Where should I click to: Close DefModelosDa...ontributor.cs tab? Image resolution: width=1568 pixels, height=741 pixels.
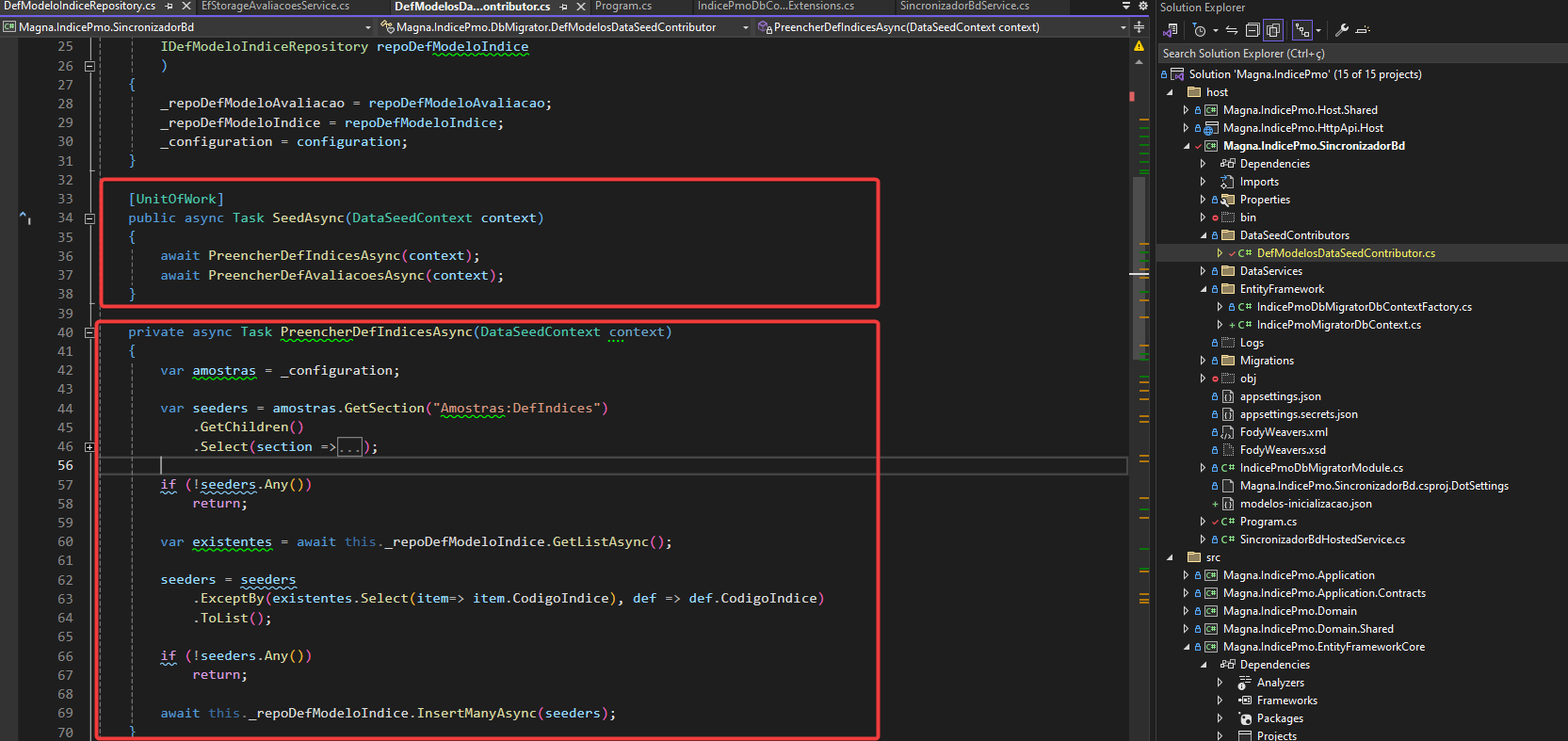point(581,6)
